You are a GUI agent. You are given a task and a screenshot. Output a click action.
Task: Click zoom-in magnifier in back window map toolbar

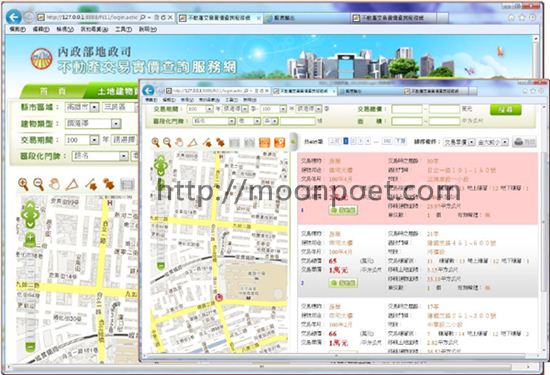point(23,184)
